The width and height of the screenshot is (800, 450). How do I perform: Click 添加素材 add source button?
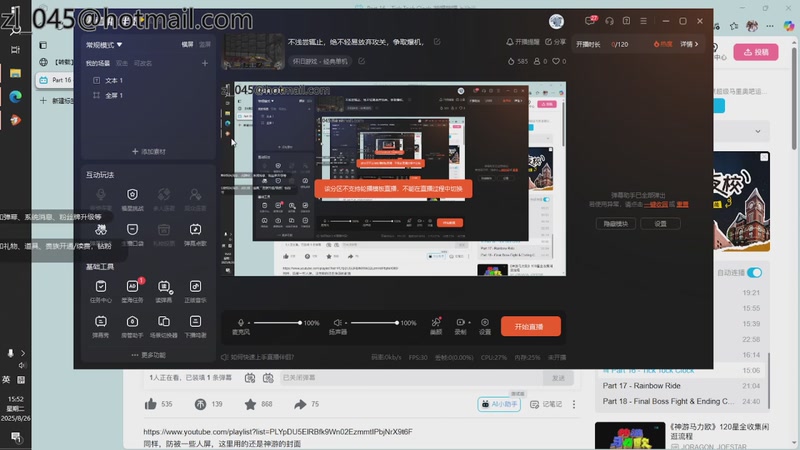click(x=148, y=152)
